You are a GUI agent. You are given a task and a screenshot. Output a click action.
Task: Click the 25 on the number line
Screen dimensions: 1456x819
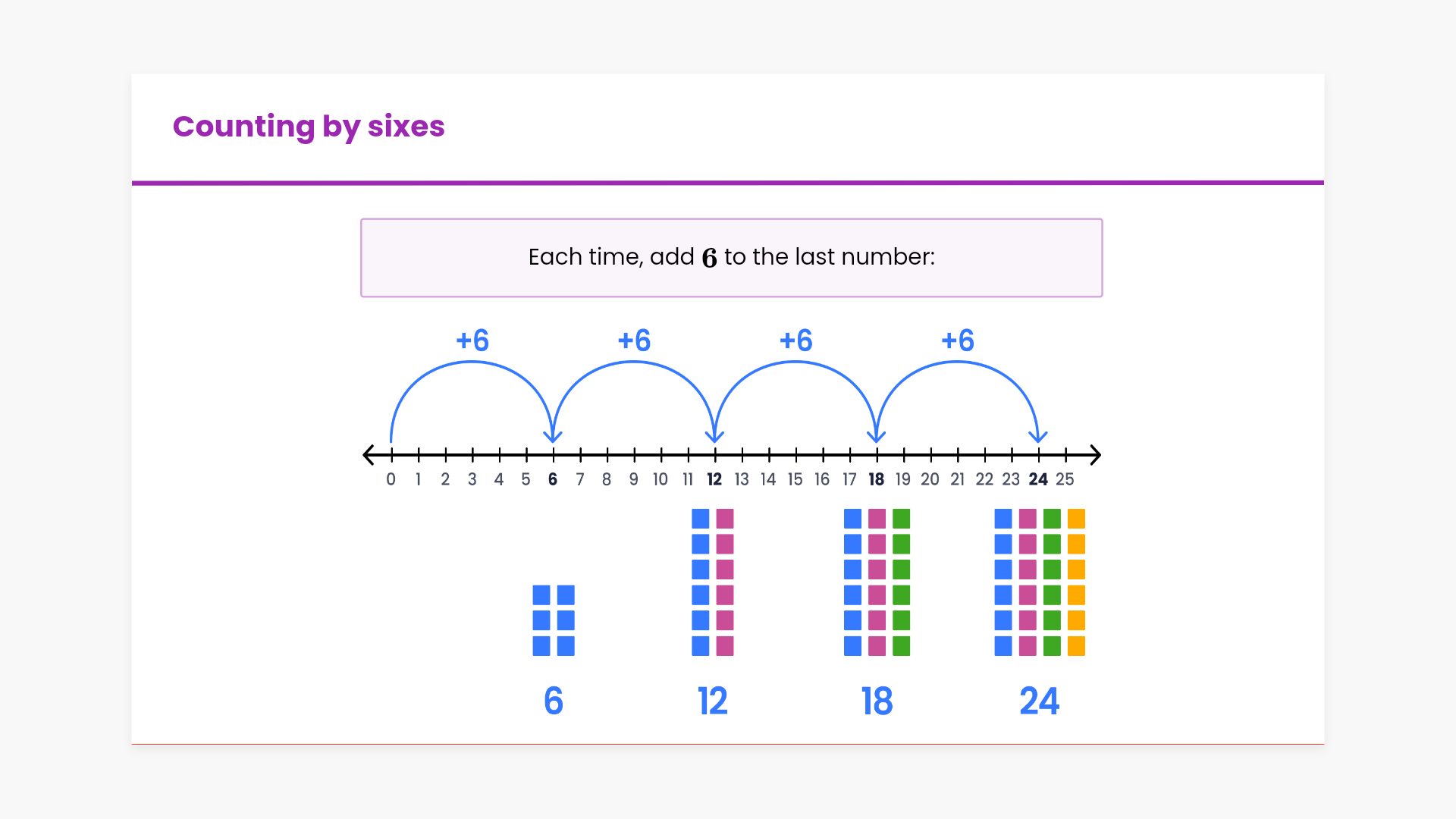[x=1065, y=479]
